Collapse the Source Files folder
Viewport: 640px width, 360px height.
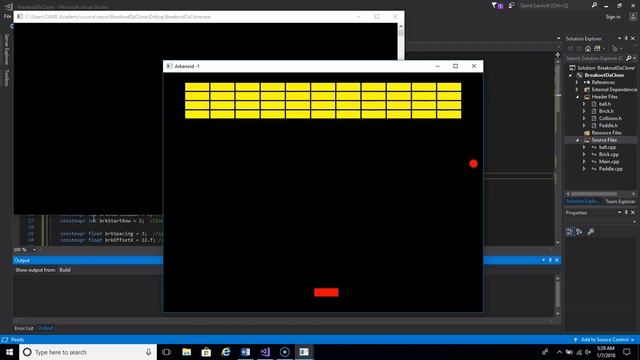[x=577, y=140]
